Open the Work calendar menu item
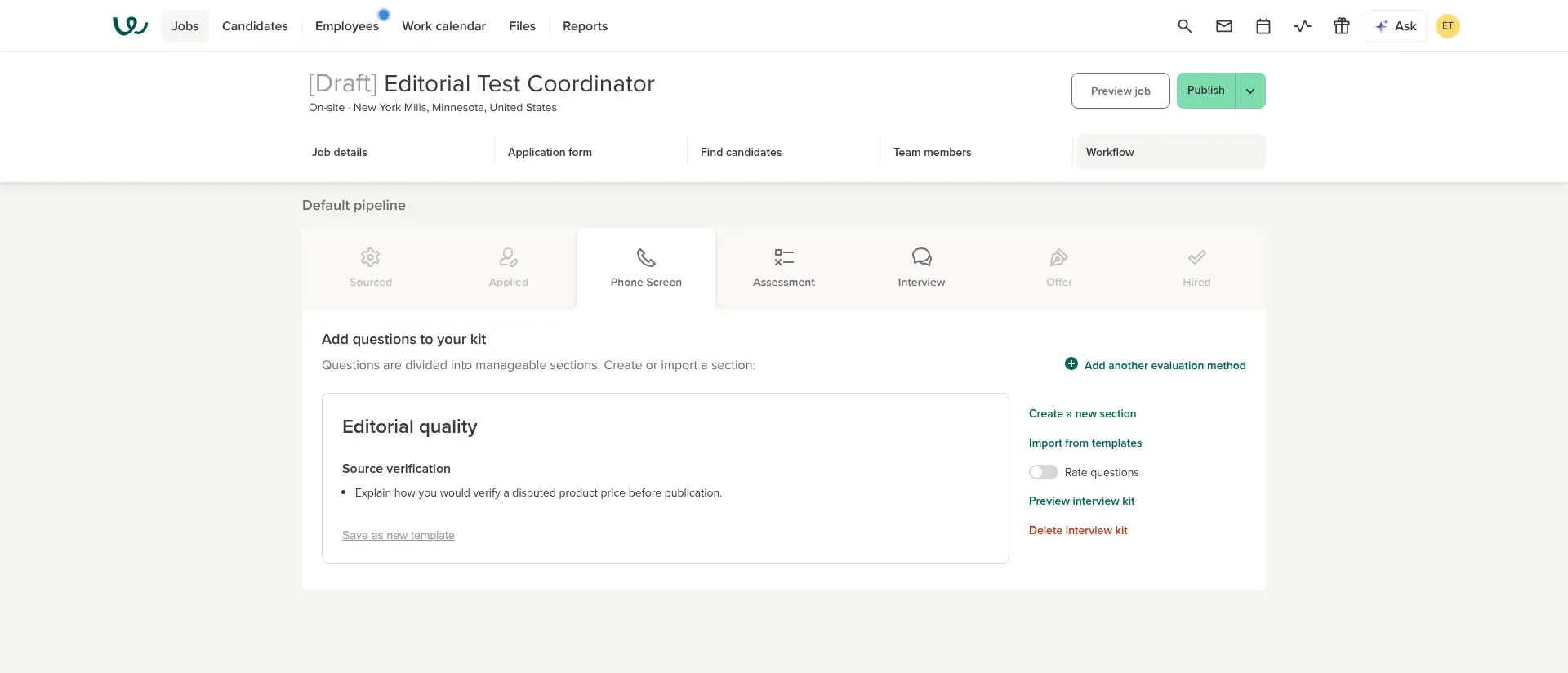1568x673 pixels. click(443, 26)
